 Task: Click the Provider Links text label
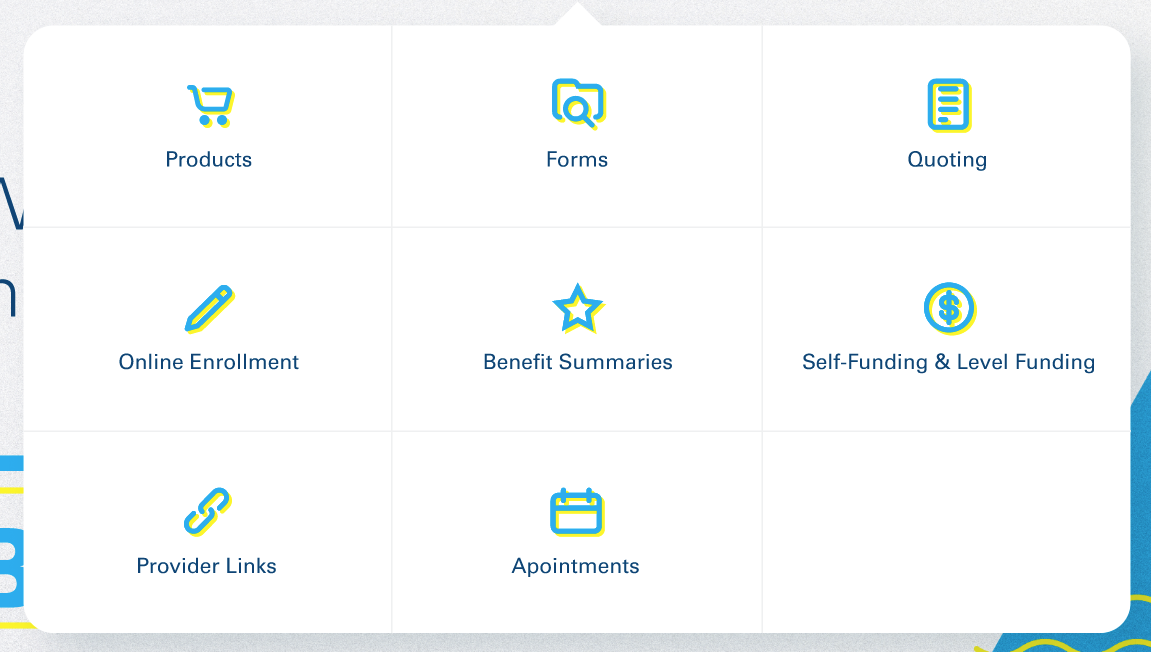(206, 566)
